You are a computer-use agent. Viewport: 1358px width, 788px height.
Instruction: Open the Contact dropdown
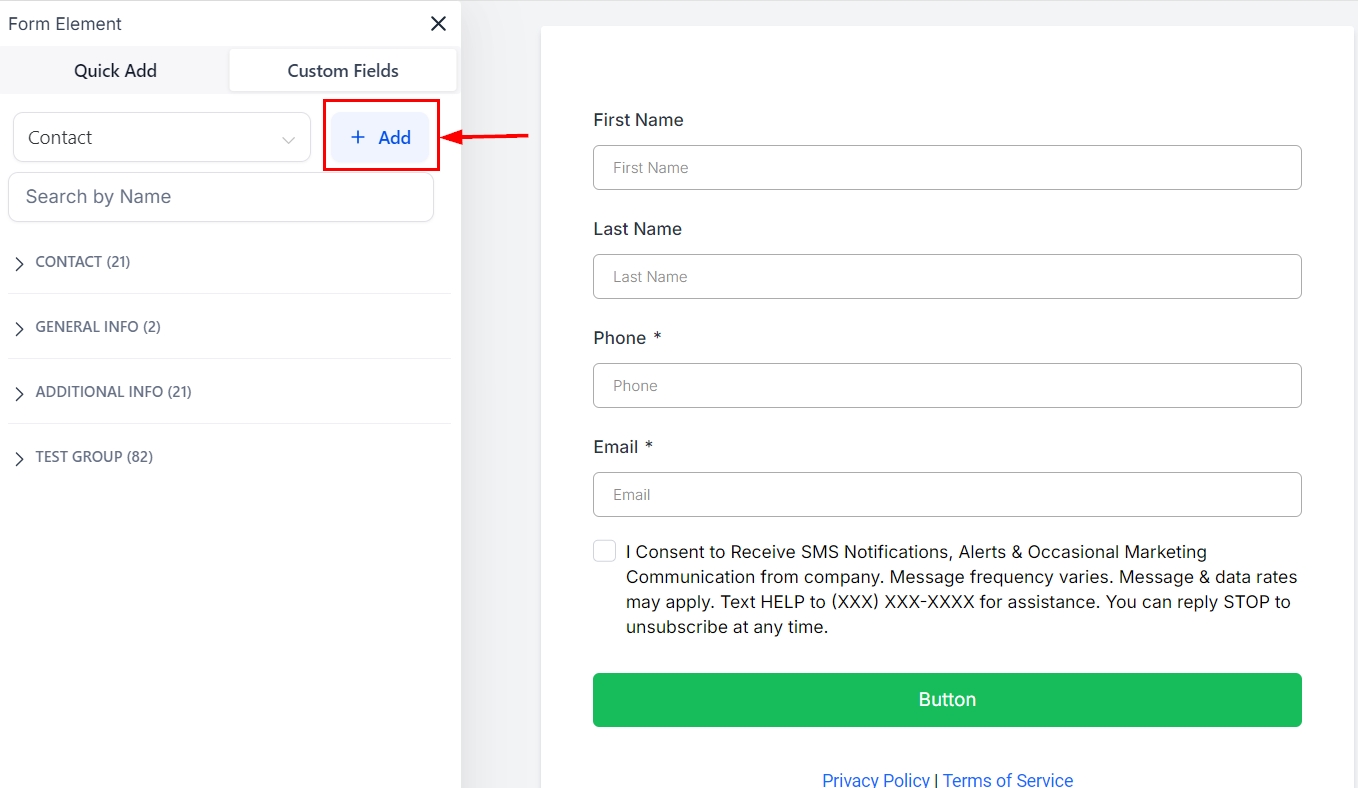(x=162, y=138)
